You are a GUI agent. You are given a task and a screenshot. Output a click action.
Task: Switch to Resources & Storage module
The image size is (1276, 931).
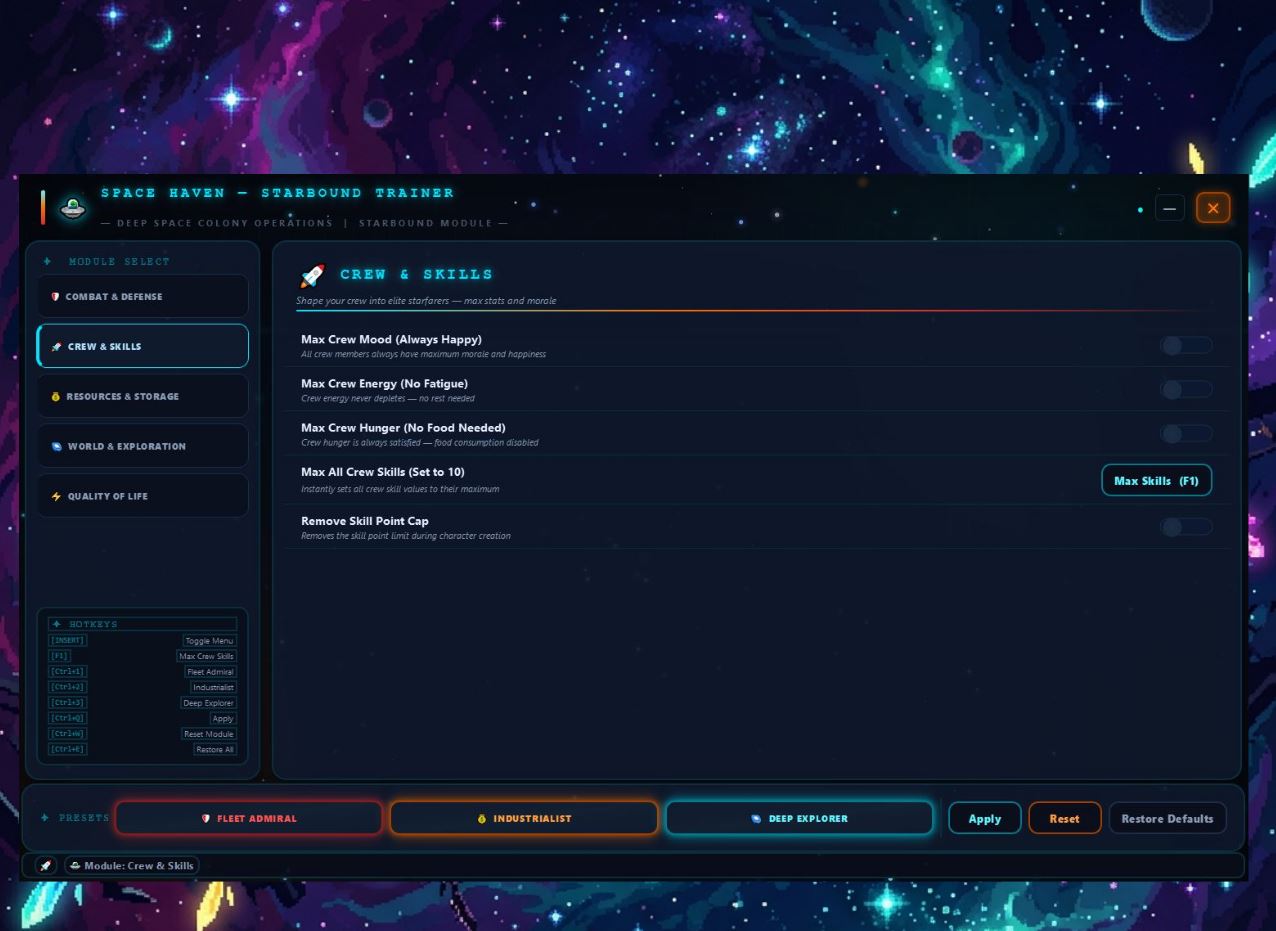[143, 397]
